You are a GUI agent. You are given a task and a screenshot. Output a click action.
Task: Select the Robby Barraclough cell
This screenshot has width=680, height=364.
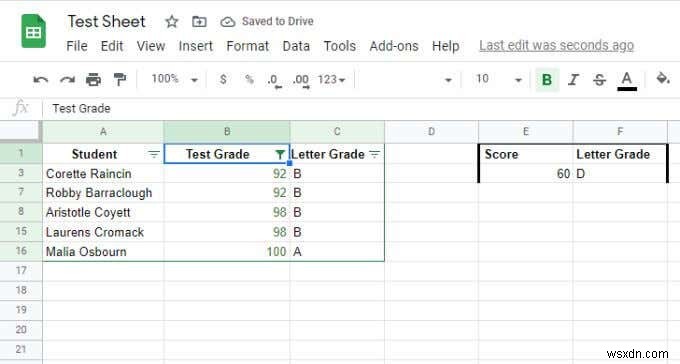[x=103, y=193]
